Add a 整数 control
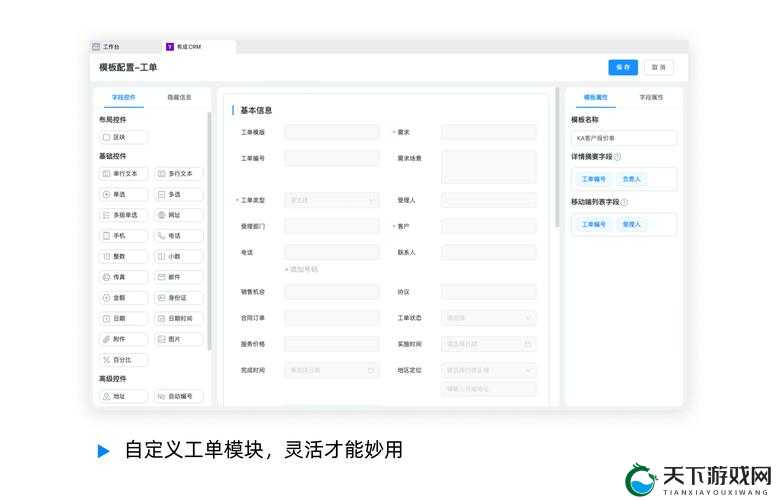The image size is (778, 500). [x=123, y=256]
